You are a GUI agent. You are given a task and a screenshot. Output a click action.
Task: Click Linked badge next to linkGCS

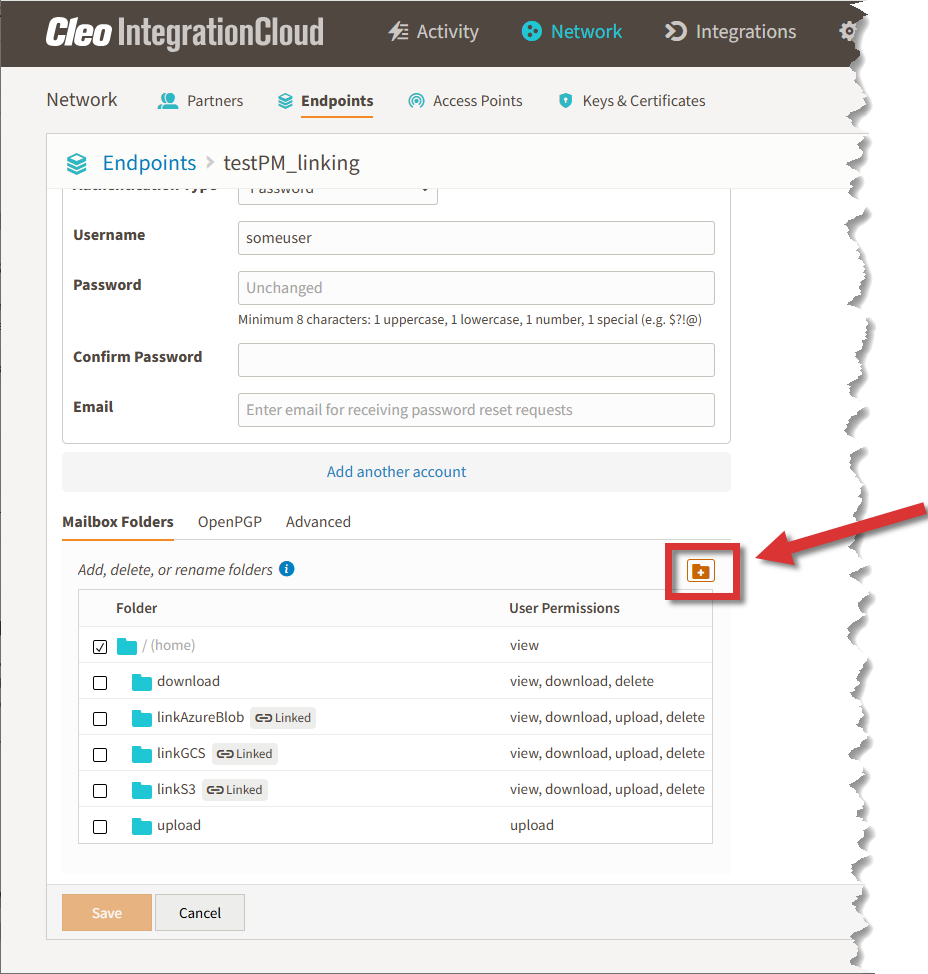[244, 753]
